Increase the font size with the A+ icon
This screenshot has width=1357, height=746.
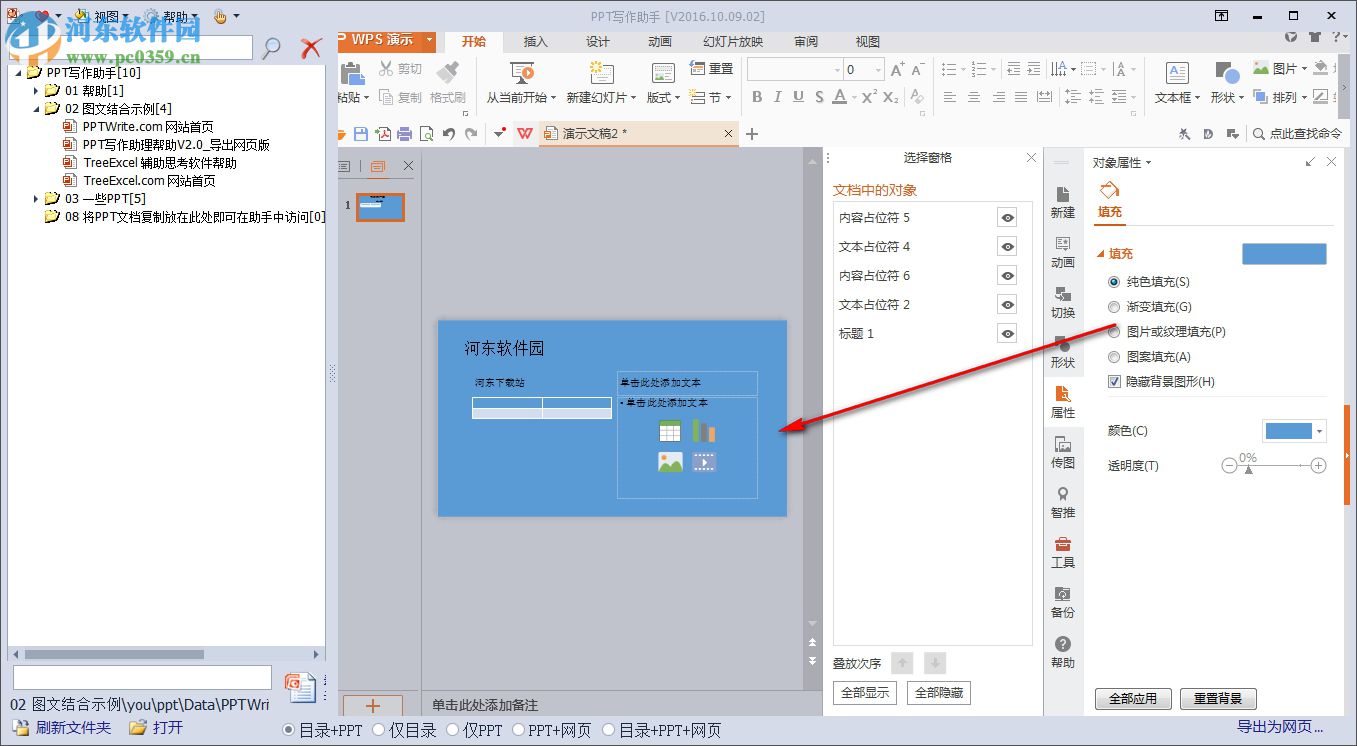[x=897, y=70]
